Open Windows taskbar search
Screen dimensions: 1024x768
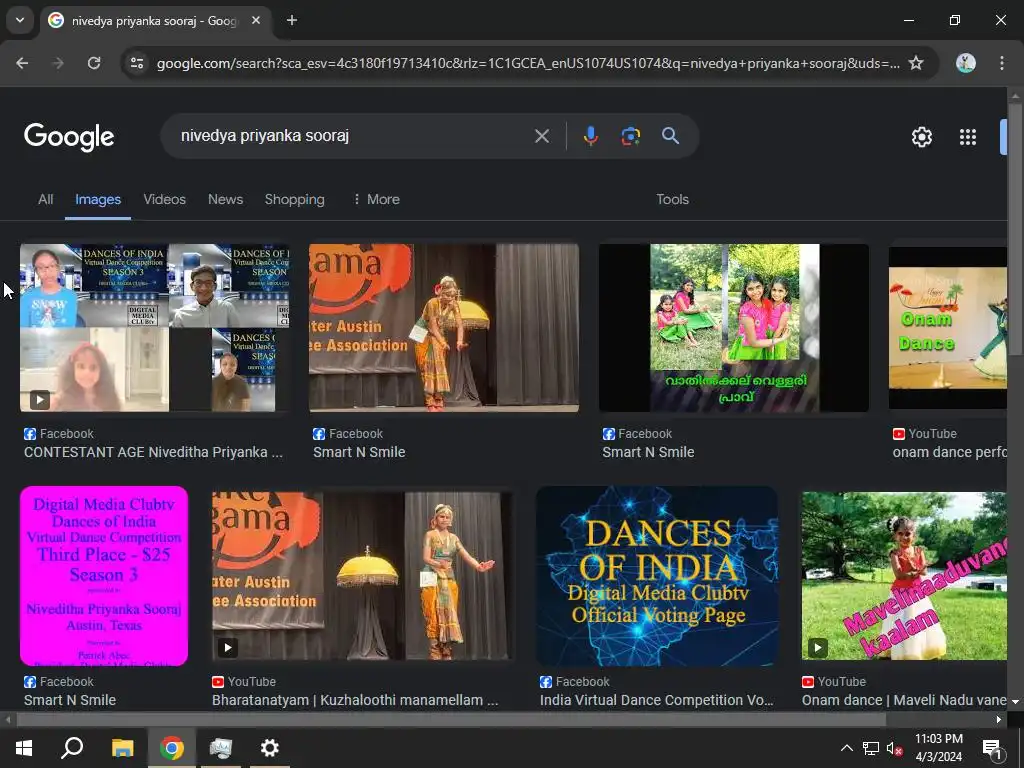tap(72, 748)
